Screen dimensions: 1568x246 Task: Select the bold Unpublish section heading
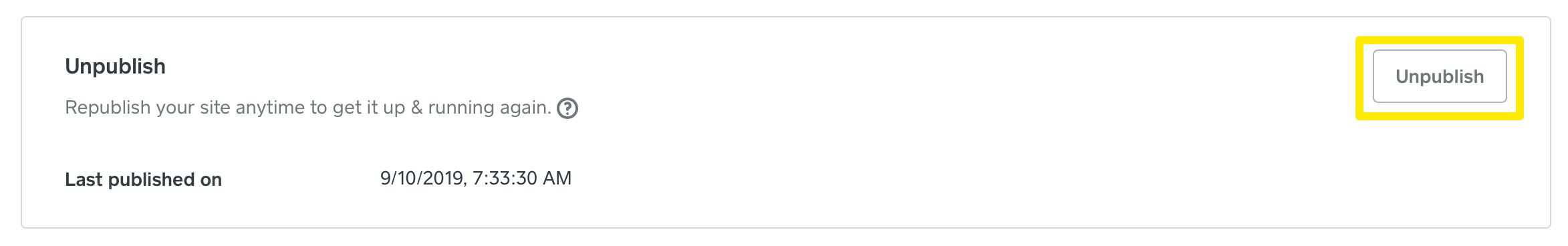[115, 66]
